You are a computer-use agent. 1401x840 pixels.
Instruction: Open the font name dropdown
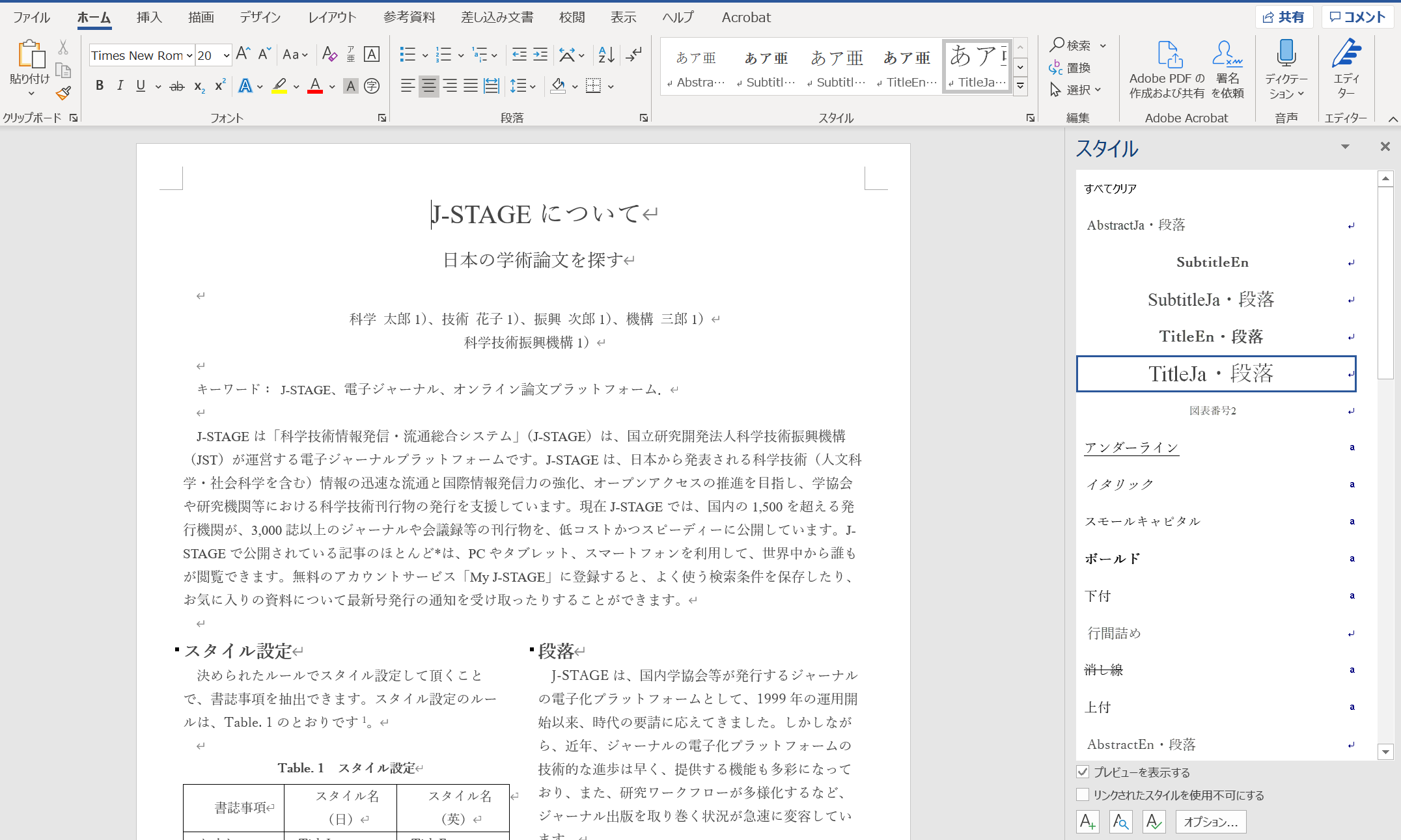pyautogui.click(x=189, y=56)
